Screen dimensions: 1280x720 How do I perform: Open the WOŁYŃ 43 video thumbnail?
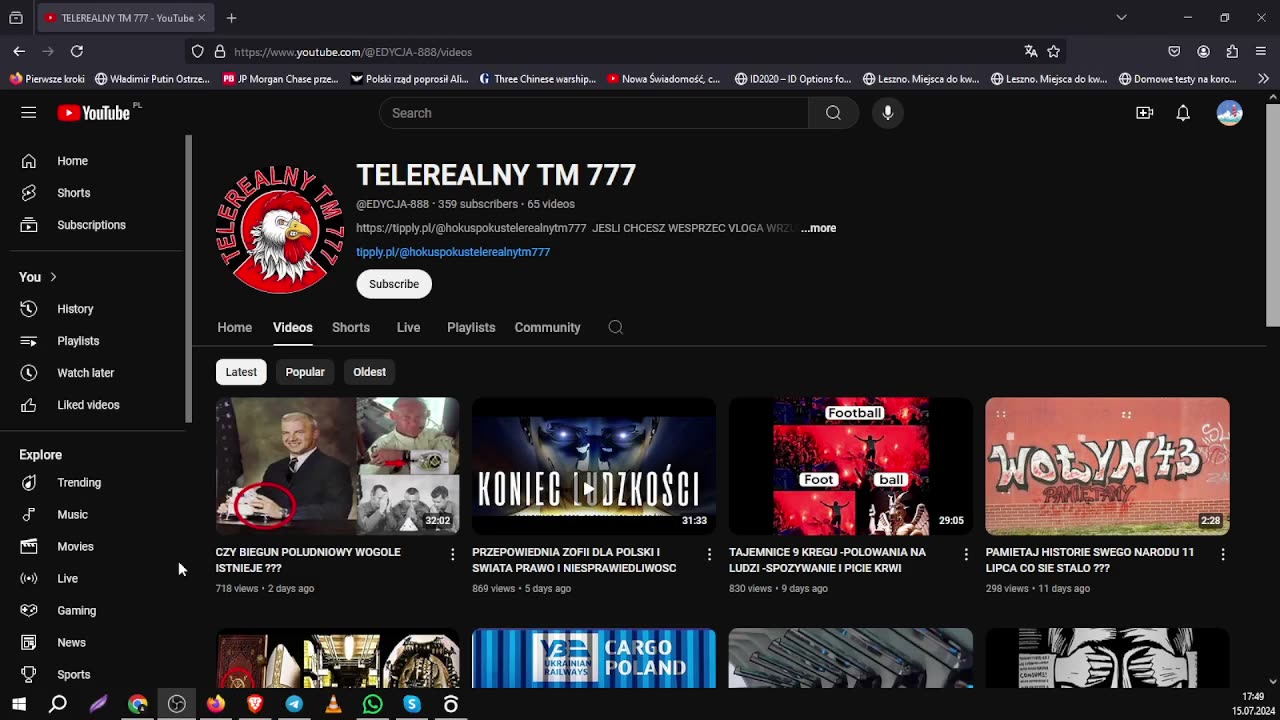(1107, 466)
